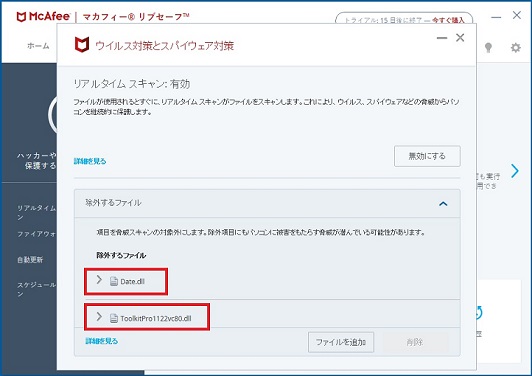The image size is (532, 376).
Task: Expand the Date.dll entry chevron
Action: (99, 280)
